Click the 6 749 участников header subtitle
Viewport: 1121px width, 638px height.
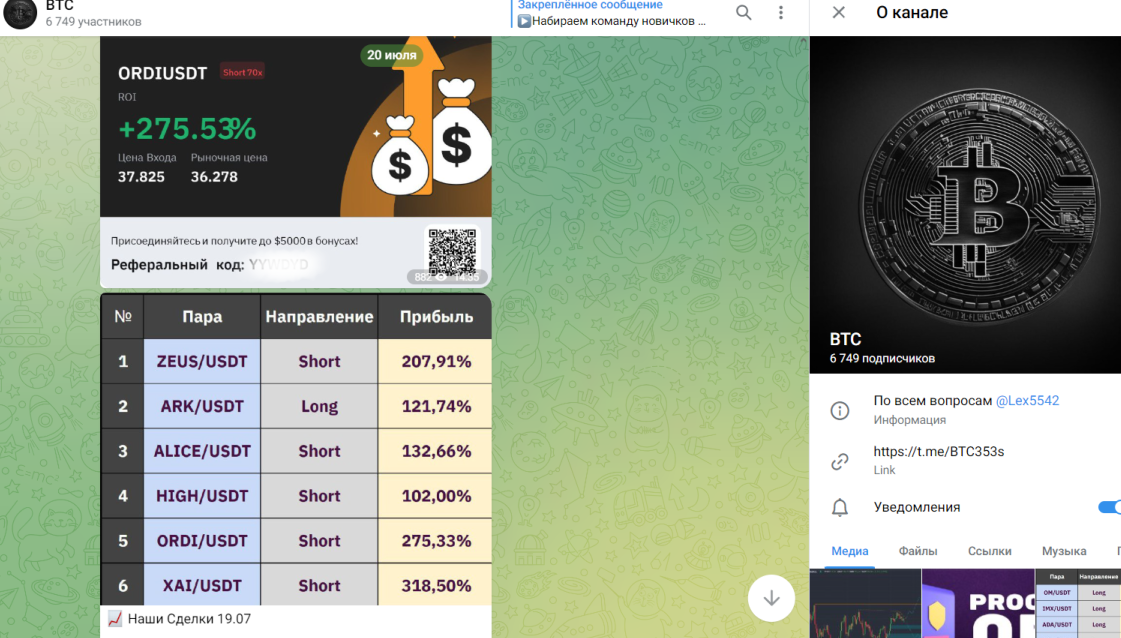coord(94,21)
